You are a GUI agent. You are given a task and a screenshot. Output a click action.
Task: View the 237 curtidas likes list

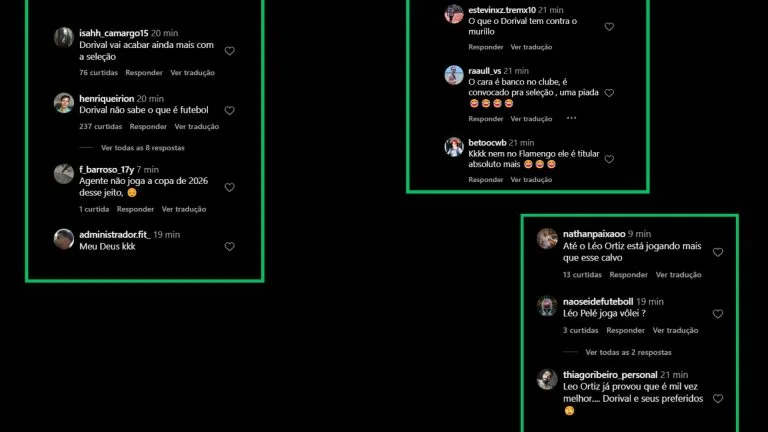coord(100,126)
